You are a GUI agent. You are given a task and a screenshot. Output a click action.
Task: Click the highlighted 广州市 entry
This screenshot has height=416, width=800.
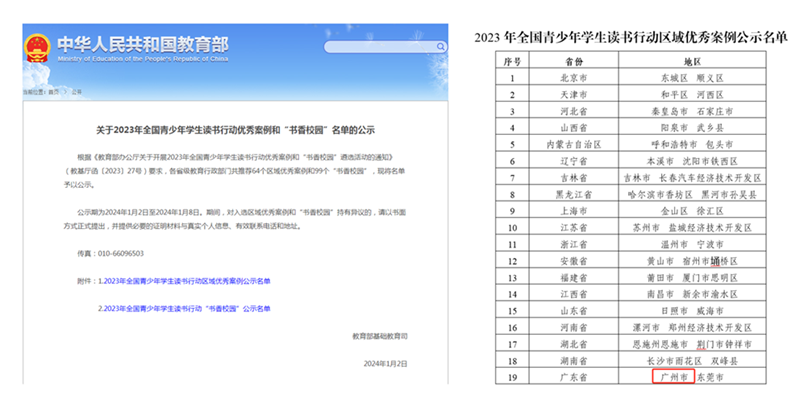[674, 377]
